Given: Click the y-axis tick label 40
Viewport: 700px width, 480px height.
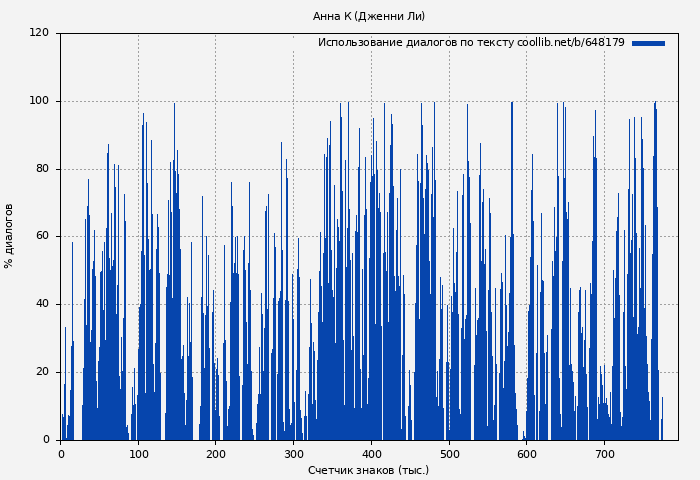Looking at the screenshot, I should 42,304.
